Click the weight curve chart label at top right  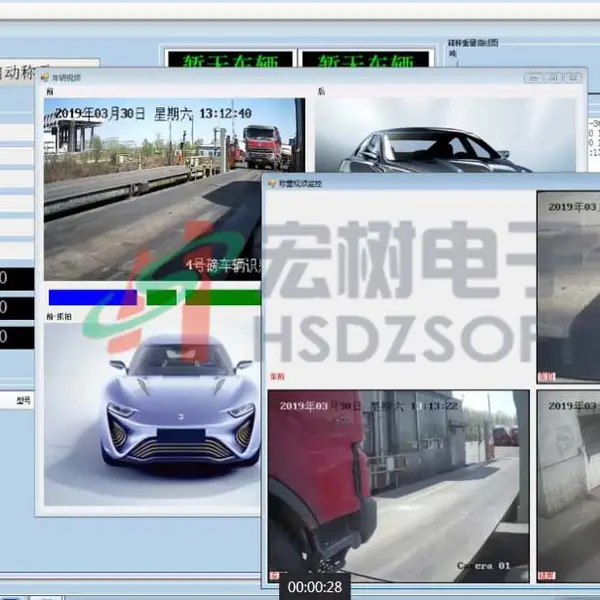point(473,43)
